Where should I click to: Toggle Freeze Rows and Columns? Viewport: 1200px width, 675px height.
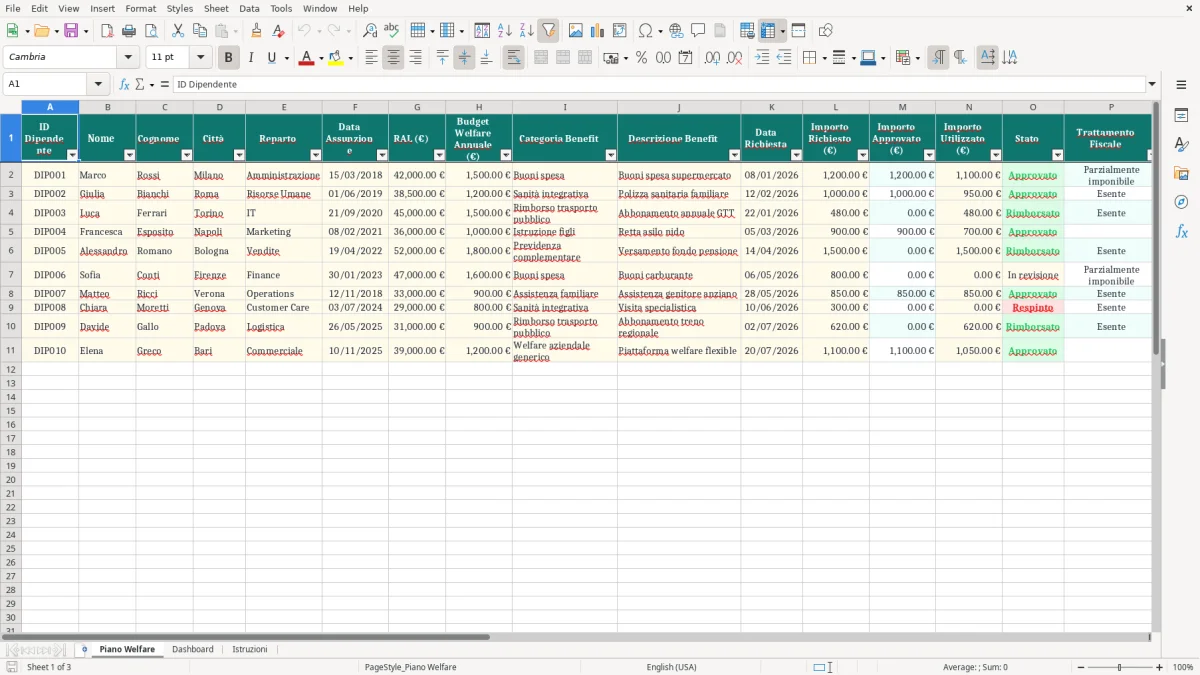[x=768, y=31]
